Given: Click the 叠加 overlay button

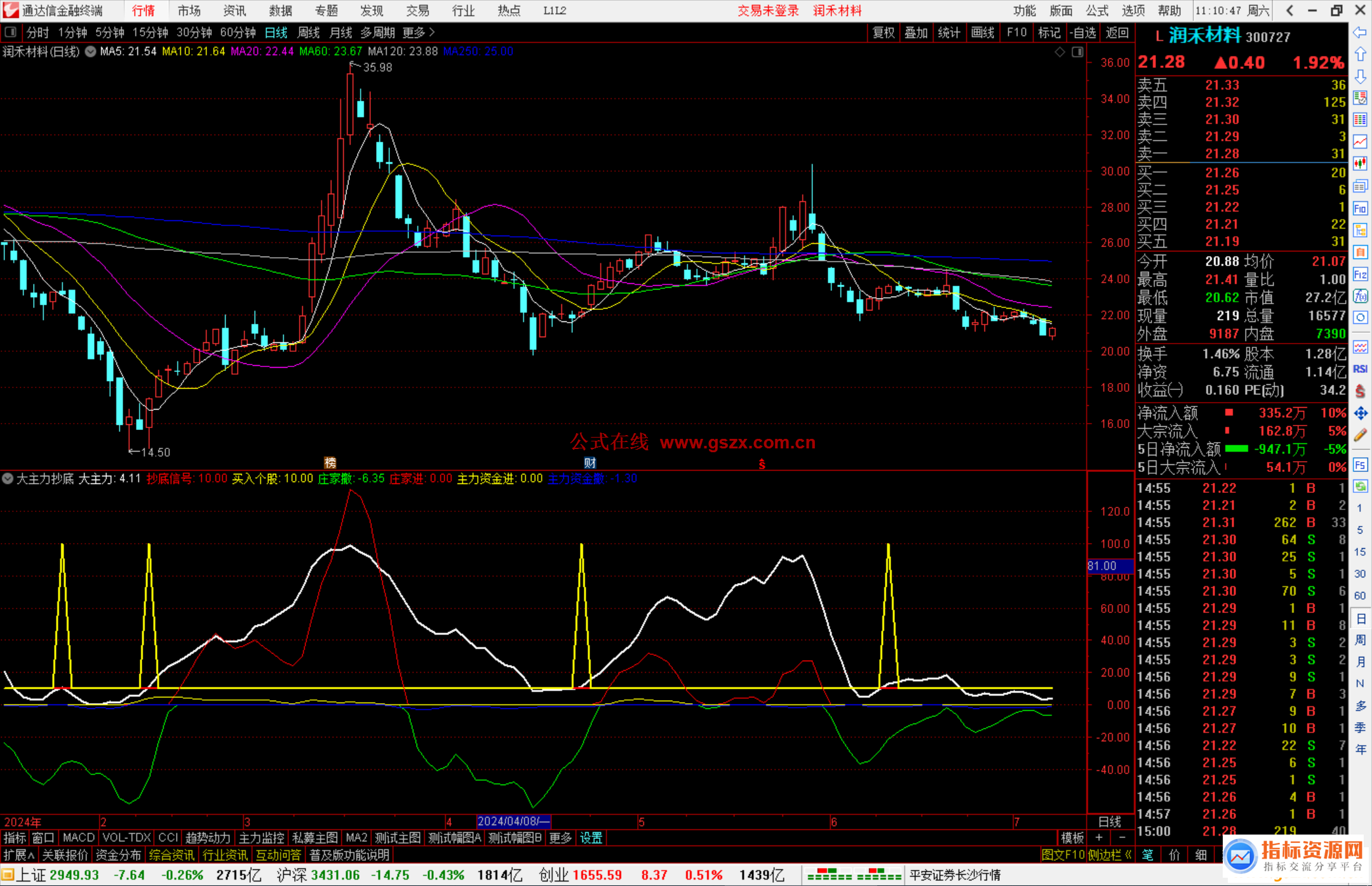Looking at the screenshot, I should pyautogui.click(x=916, y=32).
